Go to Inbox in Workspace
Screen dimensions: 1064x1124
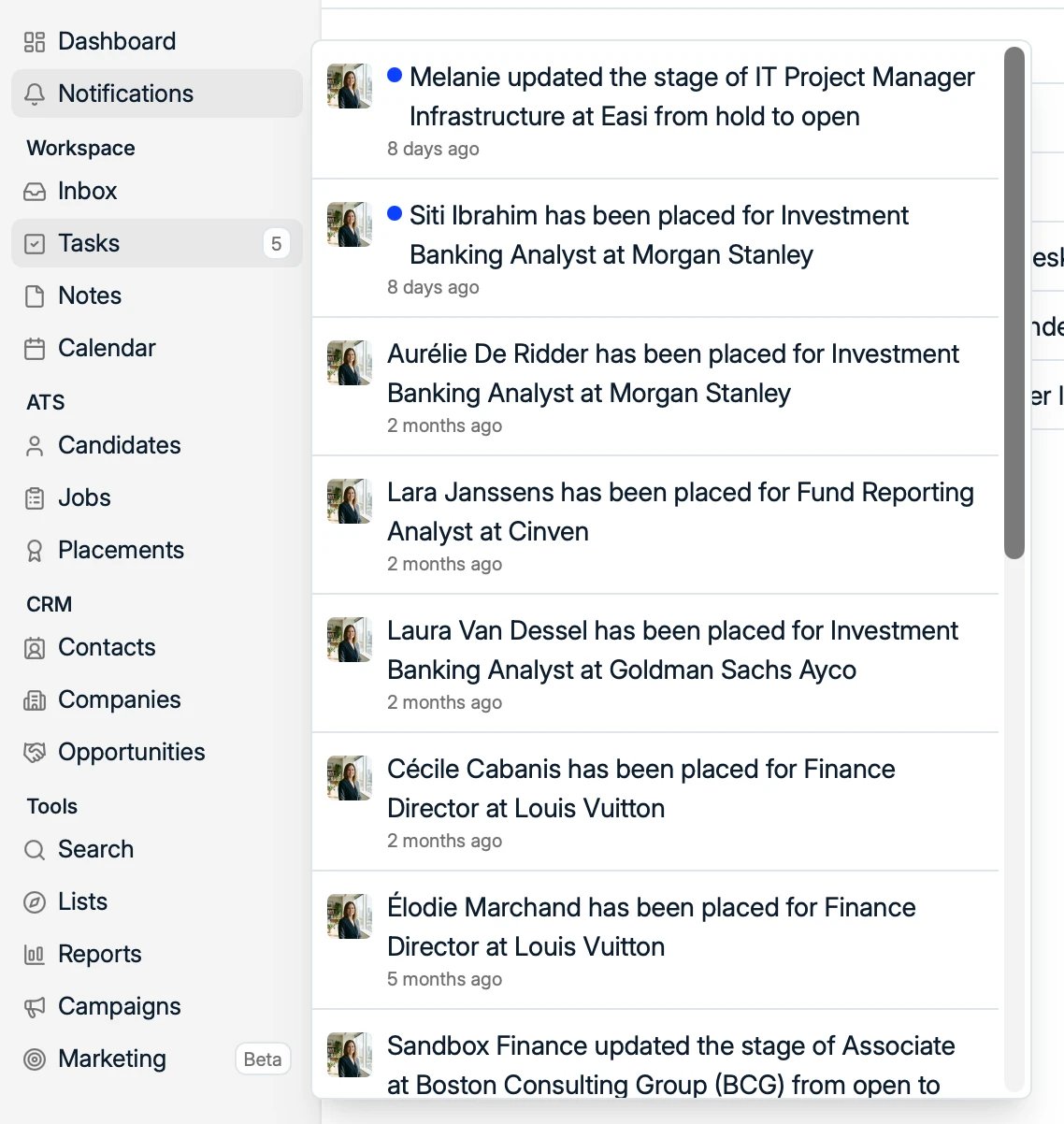pyautogui.click(x=87, y=191)
